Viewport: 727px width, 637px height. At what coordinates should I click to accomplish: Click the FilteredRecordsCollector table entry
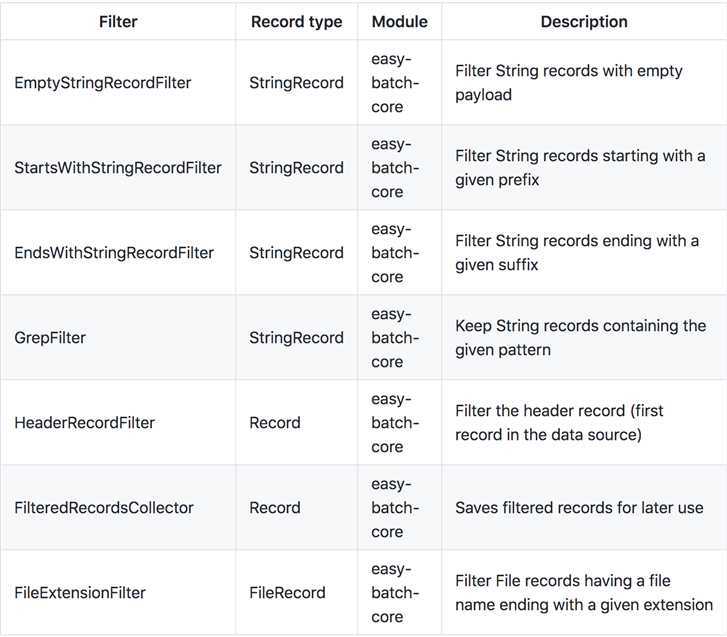tap(104, 508)
